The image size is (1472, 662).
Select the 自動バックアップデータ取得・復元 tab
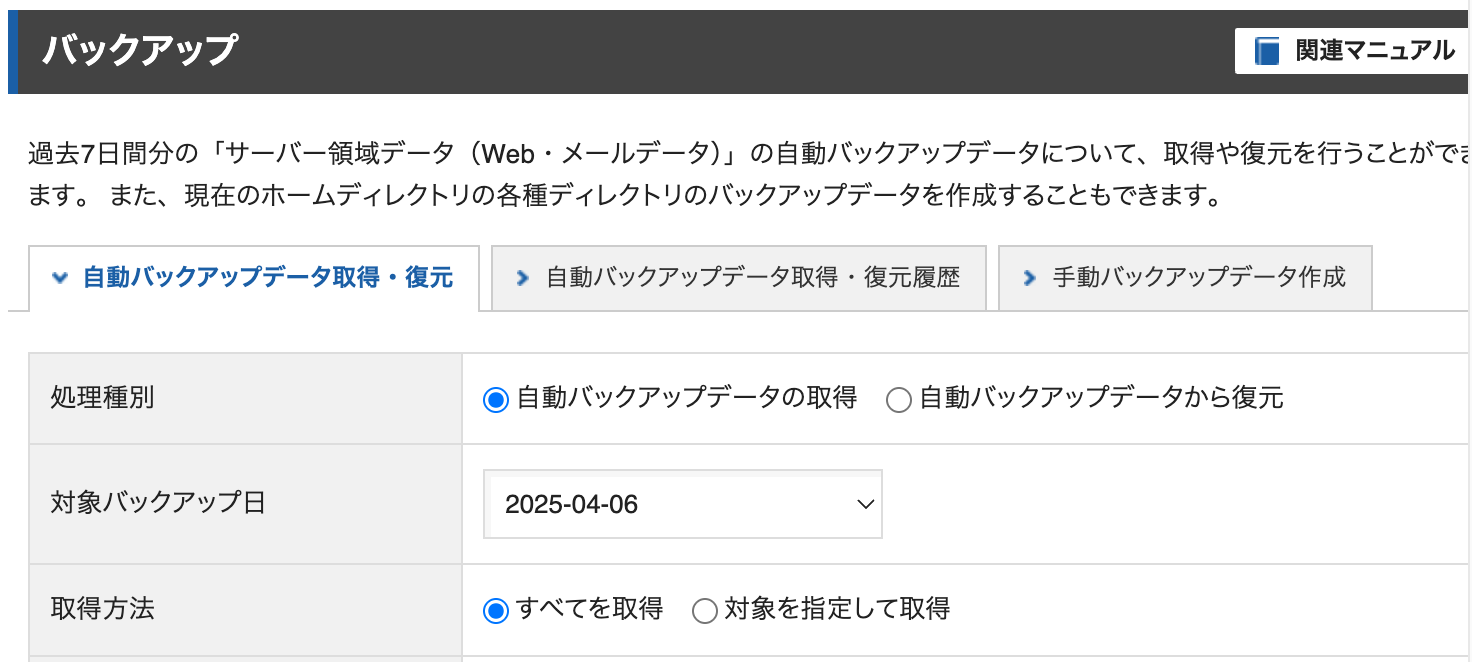click(x=254, y=277)
